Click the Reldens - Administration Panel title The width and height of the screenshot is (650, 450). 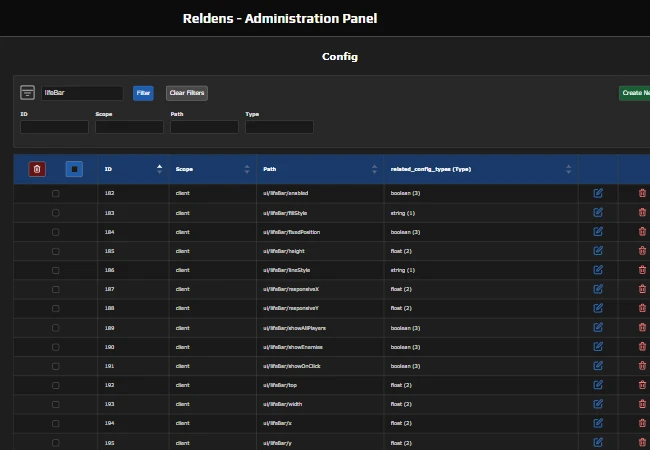[x=280, y=19]
